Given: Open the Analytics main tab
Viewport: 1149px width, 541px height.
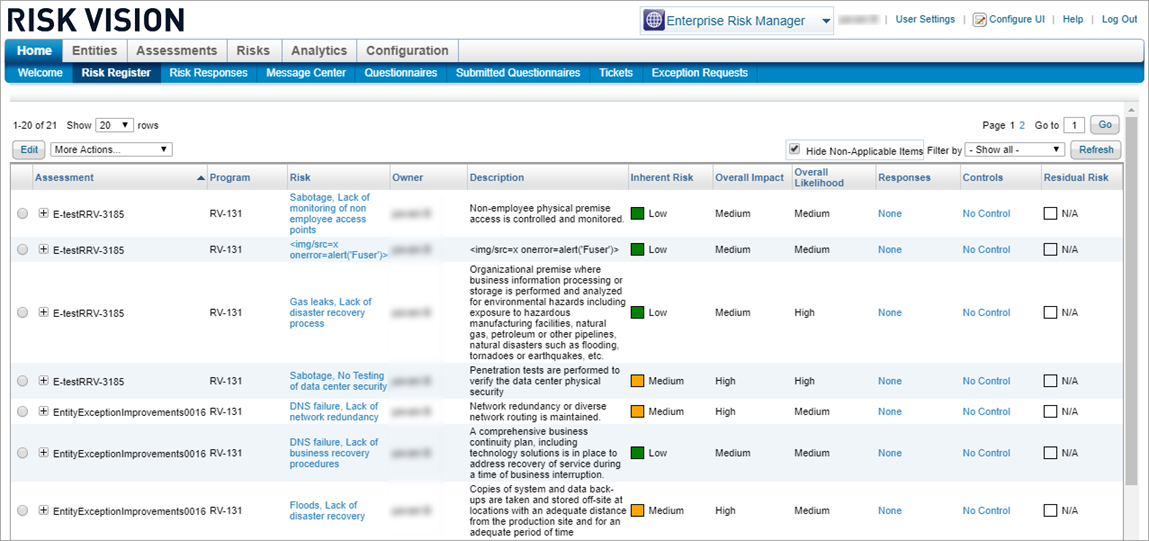Looking at the screenshot, I should pos(319,51).
